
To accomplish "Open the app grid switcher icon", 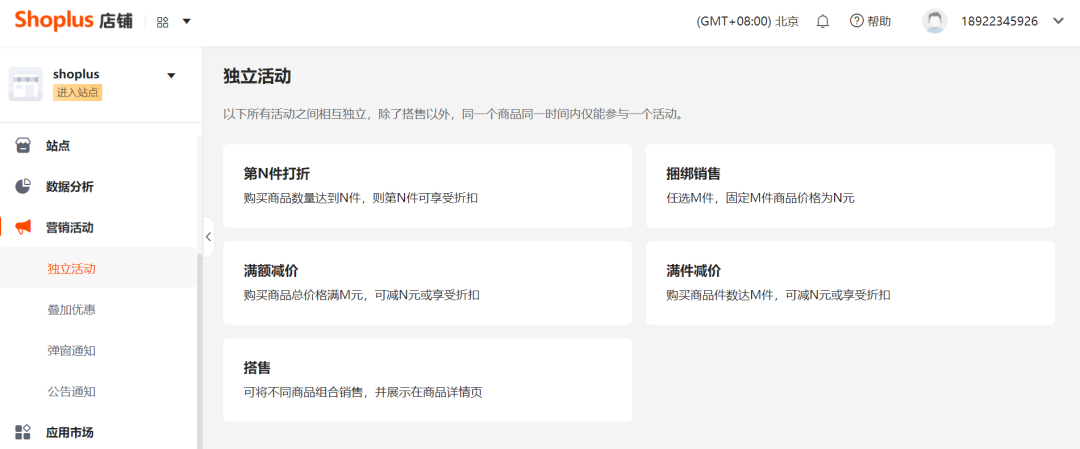I will click(163, 22).
